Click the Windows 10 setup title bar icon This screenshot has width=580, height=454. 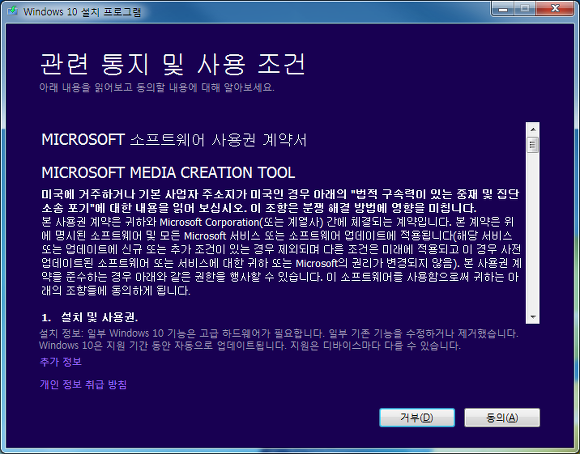[x=13, y=11]
